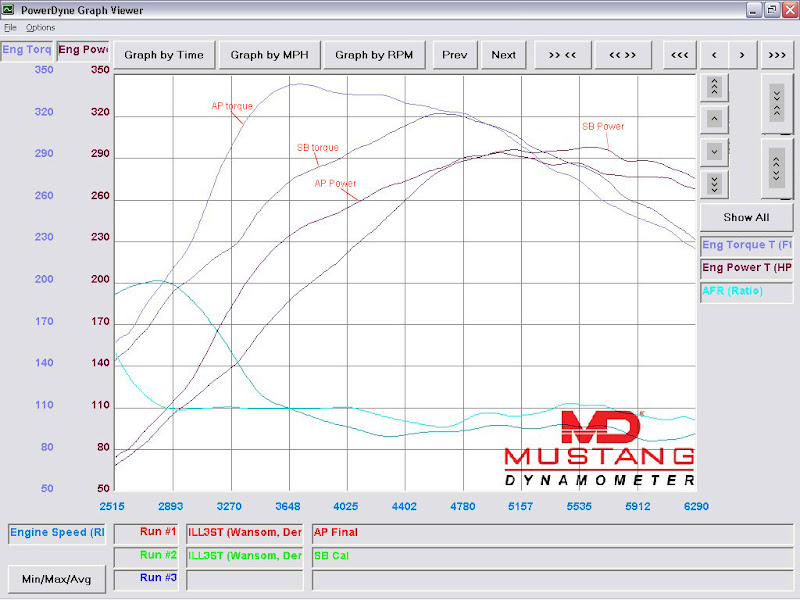Select the Run #2 label
Viewport: 800px width, 600px height.
(x=146, y=556)
